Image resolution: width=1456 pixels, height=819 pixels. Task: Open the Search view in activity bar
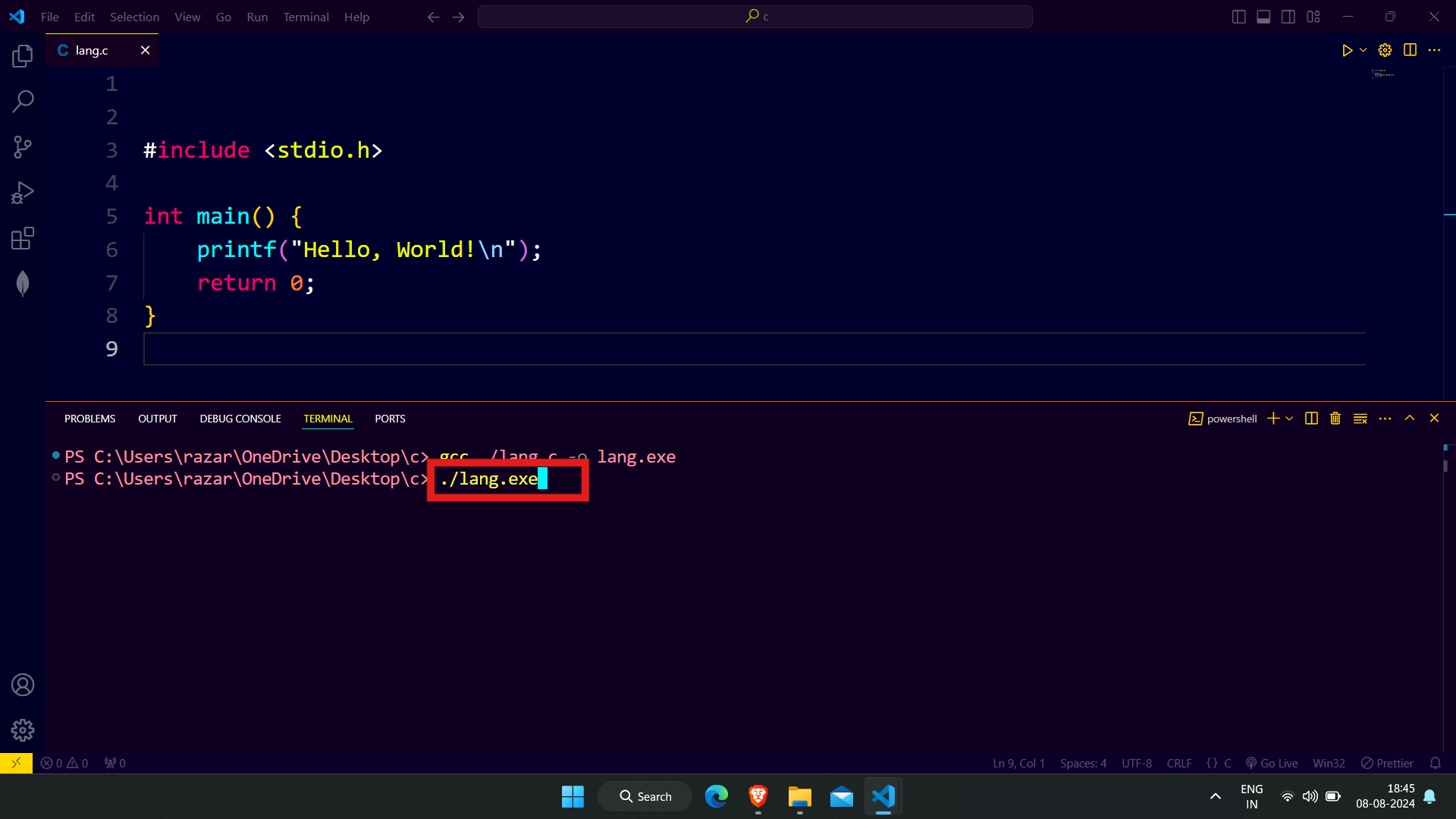(x=23, y=101)
